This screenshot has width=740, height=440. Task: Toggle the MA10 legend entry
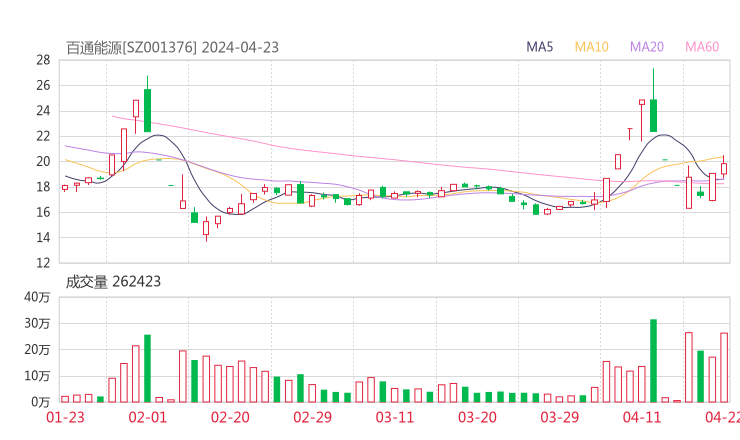(591, 47)
